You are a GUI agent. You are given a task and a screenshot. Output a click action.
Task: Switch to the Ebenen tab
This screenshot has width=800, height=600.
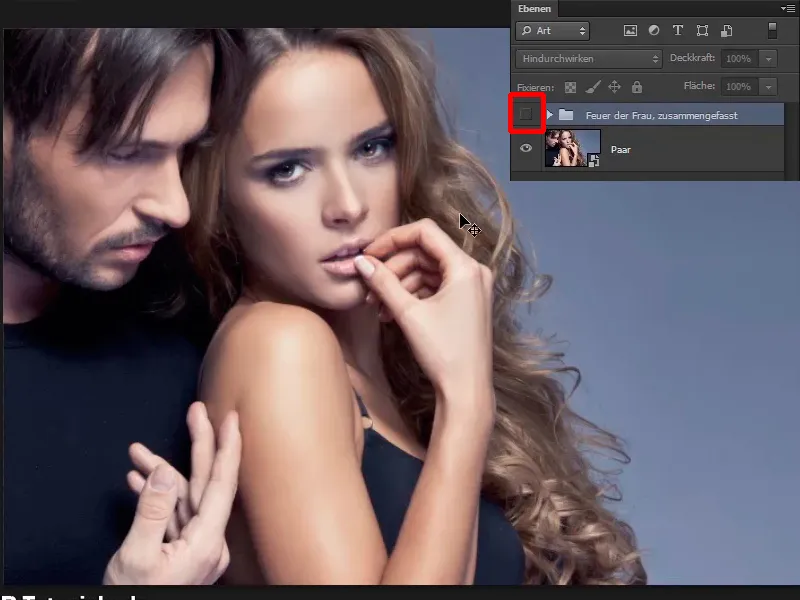click(x=534, y=9)
